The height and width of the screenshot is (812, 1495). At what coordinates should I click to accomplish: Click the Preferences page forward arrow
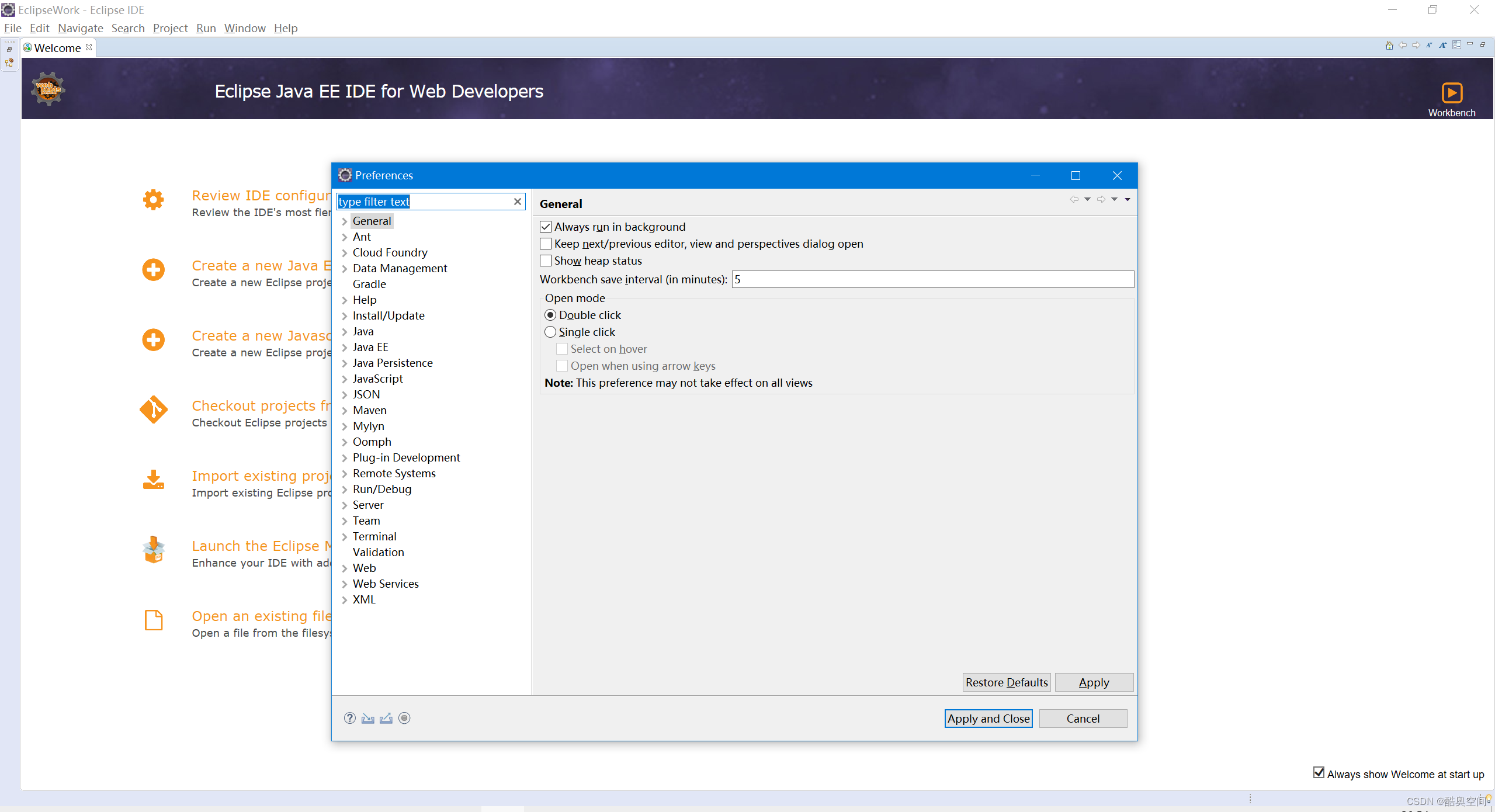[x=1101, y=199]
